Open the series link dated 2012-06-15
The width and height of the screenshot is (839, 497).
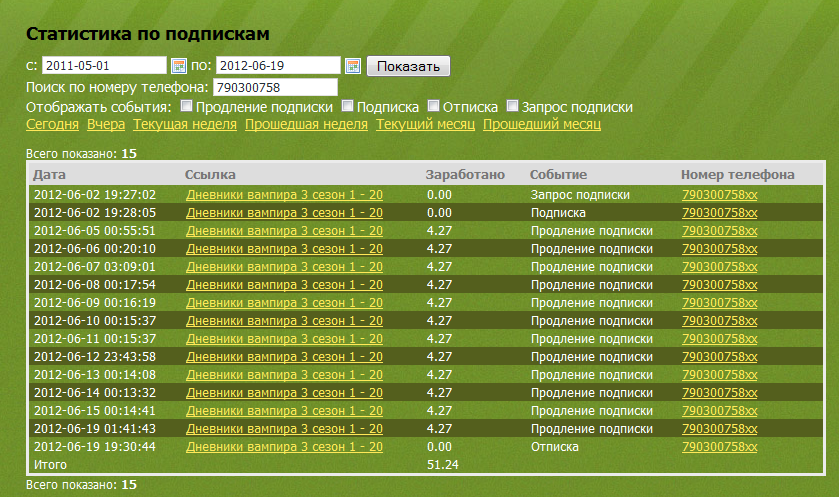tap(284, 410)
